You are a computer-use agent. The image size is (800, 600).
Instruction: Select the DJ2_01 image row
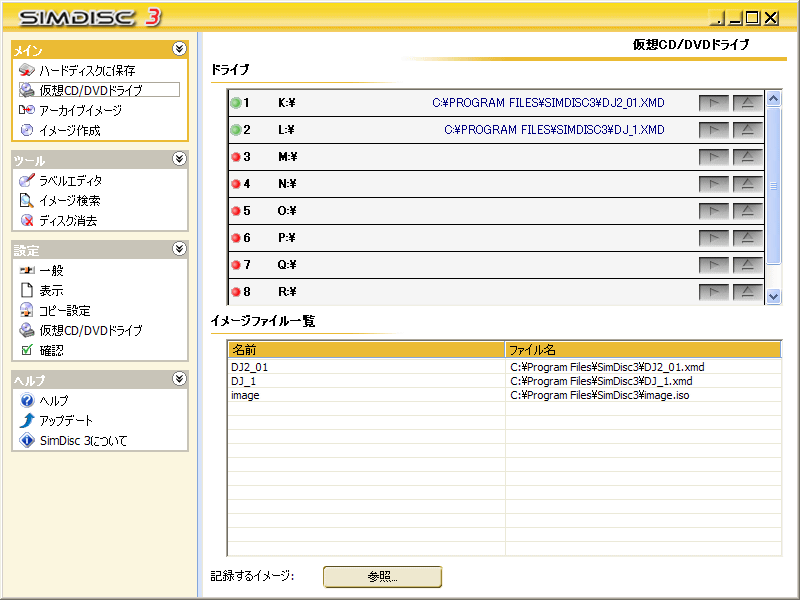click(x=505, y=367)
